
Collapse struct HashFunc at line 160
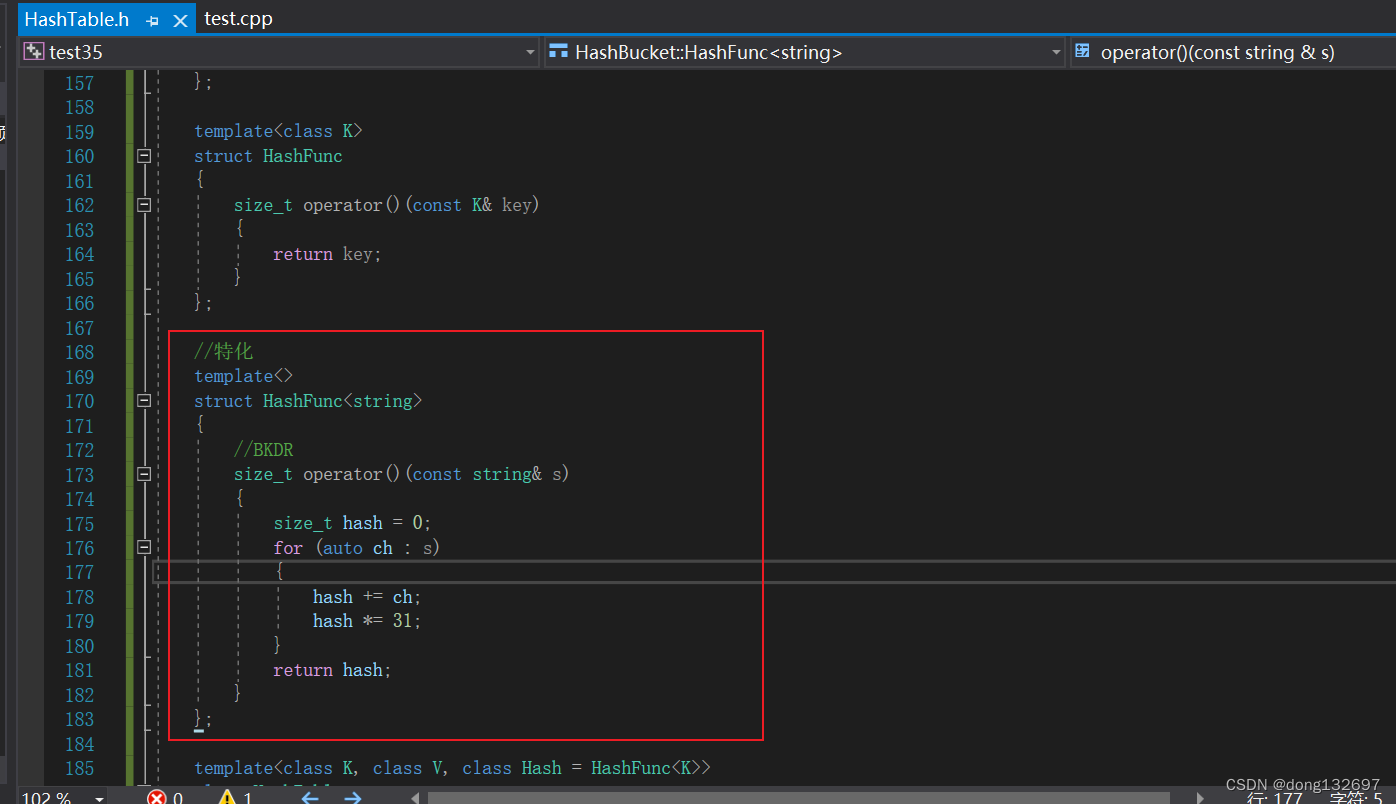pos(144,156)
